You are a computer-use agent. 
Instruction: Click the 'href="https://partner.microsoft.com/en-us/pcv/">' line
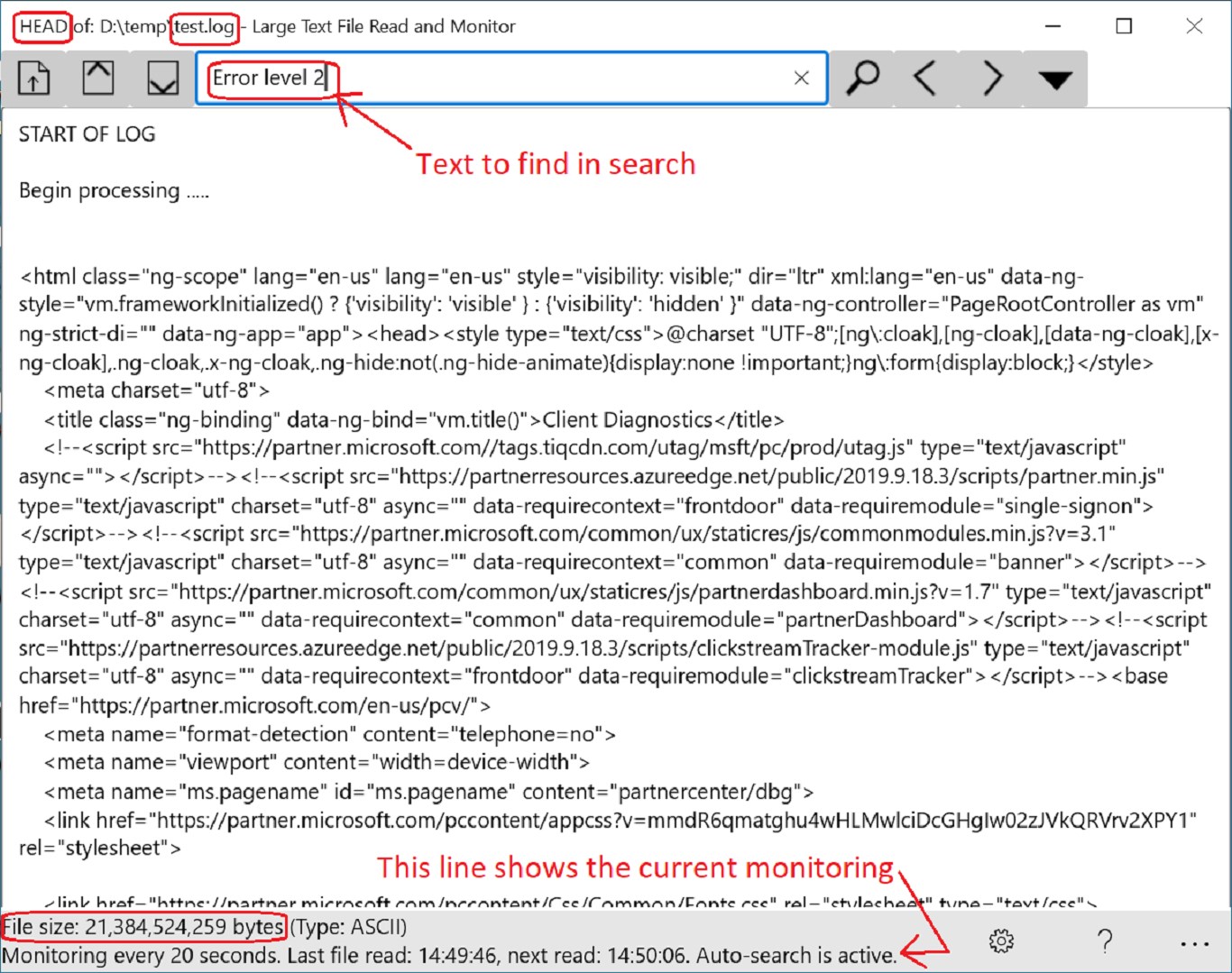[x=254, y=705]
